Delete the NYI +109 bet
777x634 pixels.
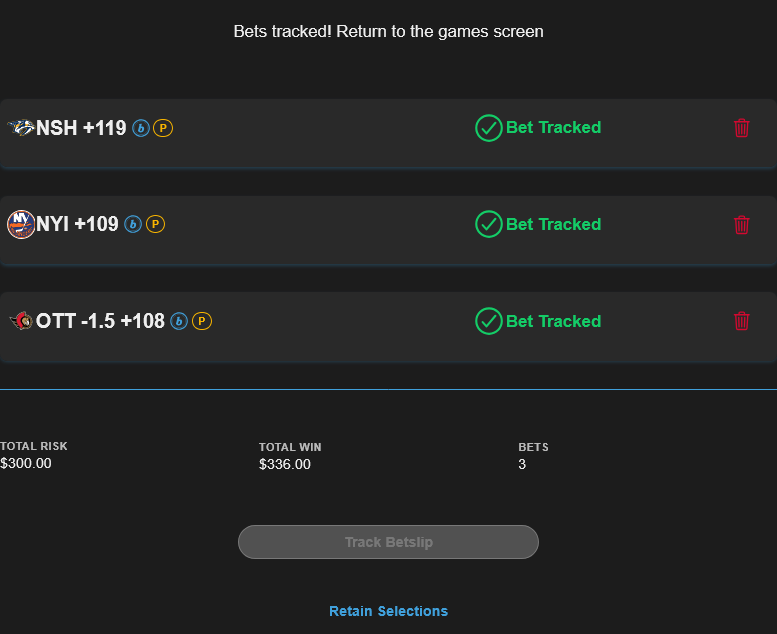point(741,225)
